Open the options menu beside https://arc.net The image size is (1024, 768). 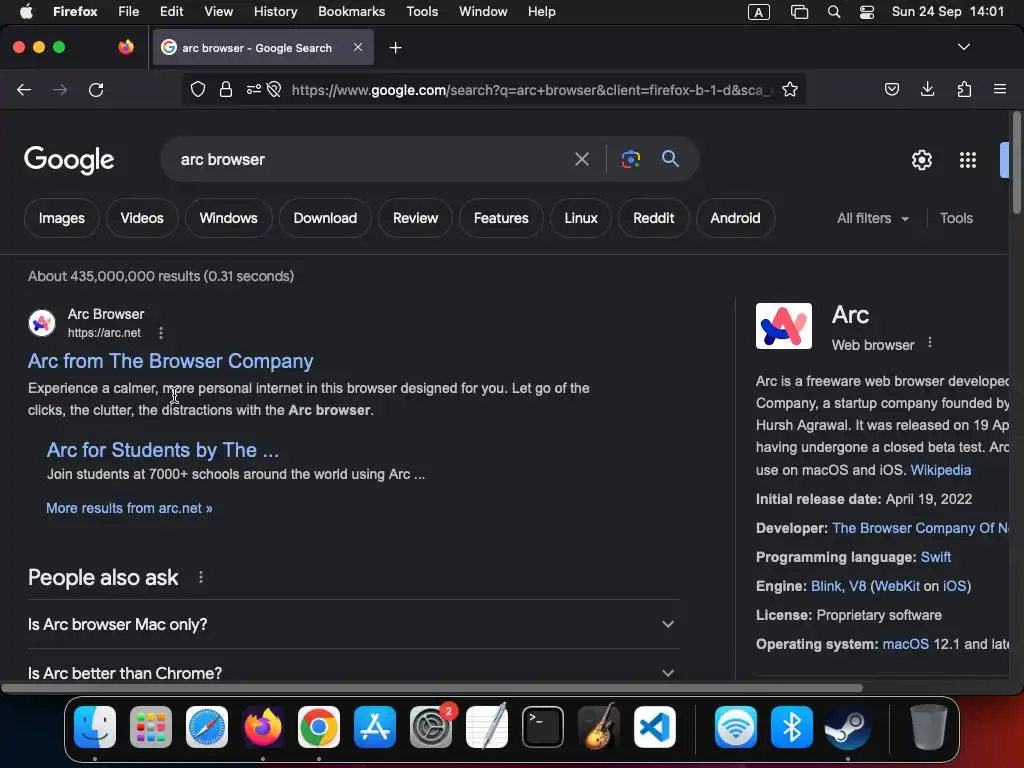(x=161, y=333)
